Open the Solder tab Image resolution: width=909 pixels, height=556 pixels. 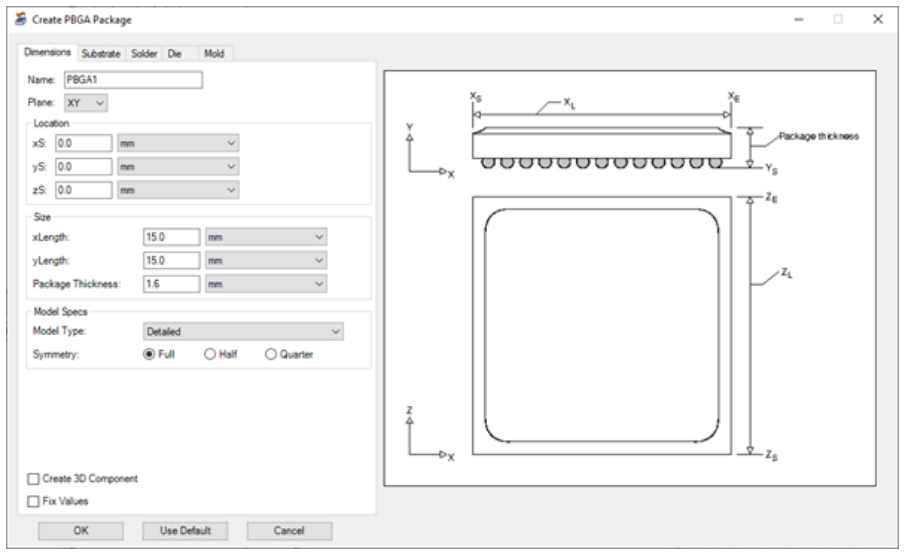(x=144, y=53)
